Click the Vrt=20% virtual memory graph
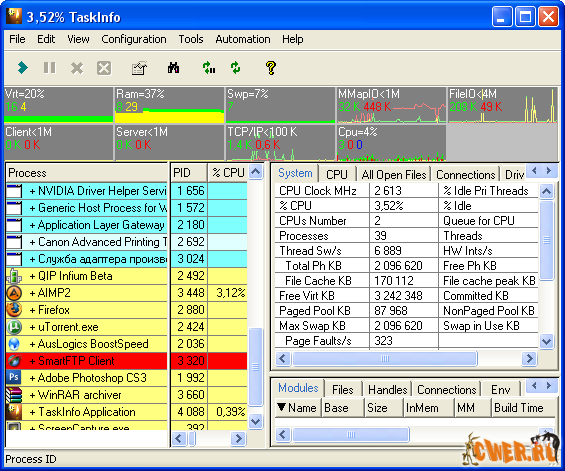Viewport: 565px width, 471px height. click(58, 105)
